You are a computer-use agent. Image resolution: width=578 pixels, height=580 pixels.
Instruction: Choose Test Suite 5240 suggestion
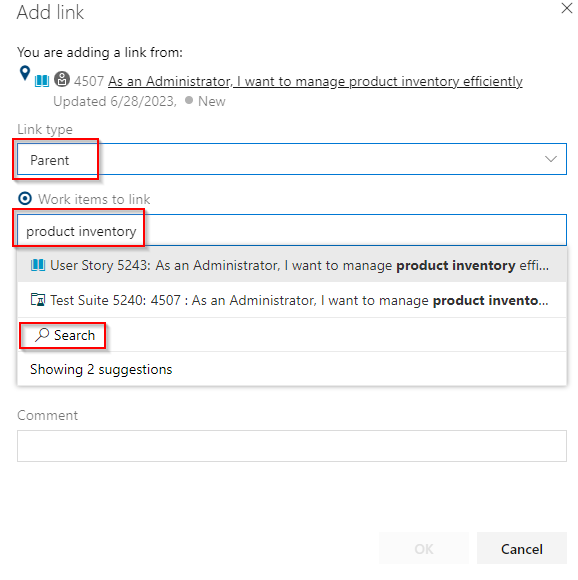[x=292, y=300]
